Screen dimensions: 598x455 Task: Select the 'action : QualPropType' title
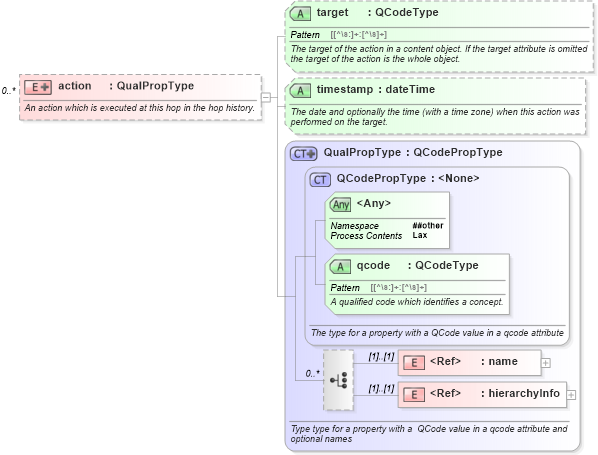pyautogui.click(x=126, y=86)
